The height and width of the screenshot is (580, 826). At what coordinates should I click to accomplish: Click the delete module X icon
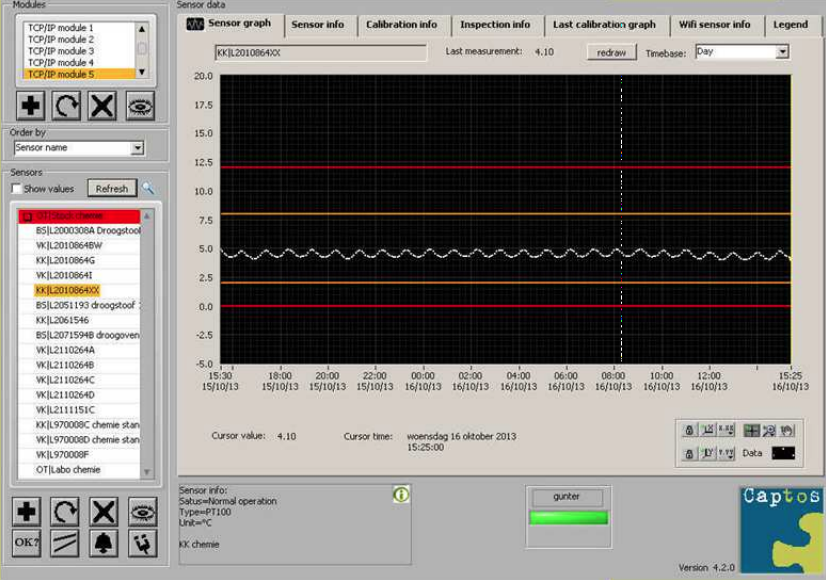(x=103, y=105)
